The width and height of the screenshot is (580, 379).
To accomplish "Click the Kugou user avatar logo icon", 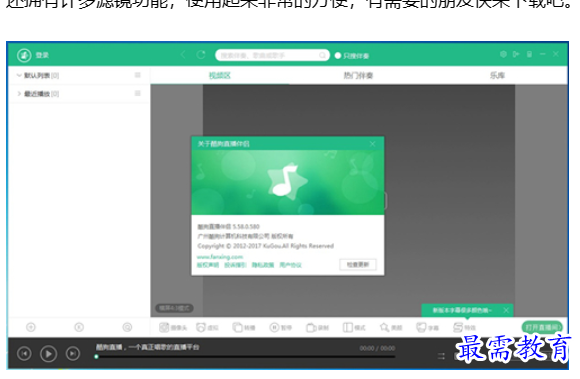I will [x=24, y=55].
